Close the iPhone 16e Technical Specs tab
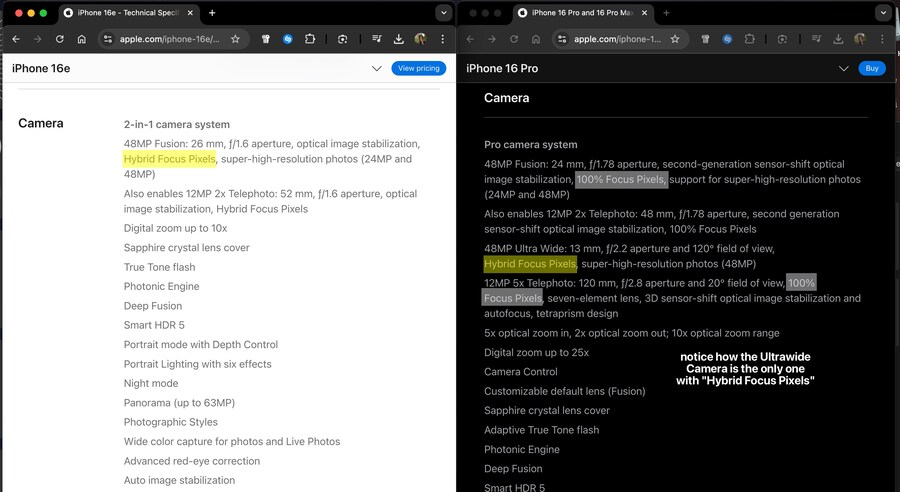 (x=190, y=13)
